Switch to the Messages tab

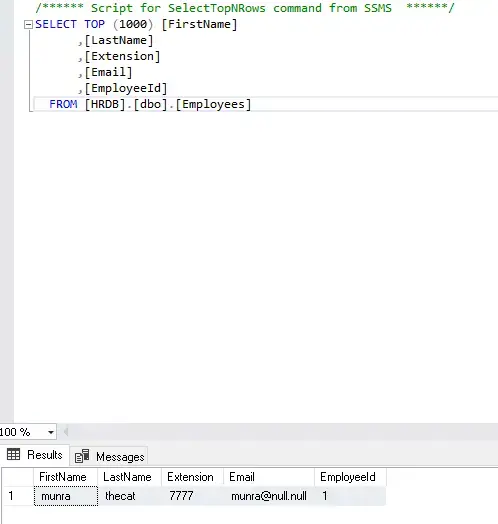click(x=109, y=456)
